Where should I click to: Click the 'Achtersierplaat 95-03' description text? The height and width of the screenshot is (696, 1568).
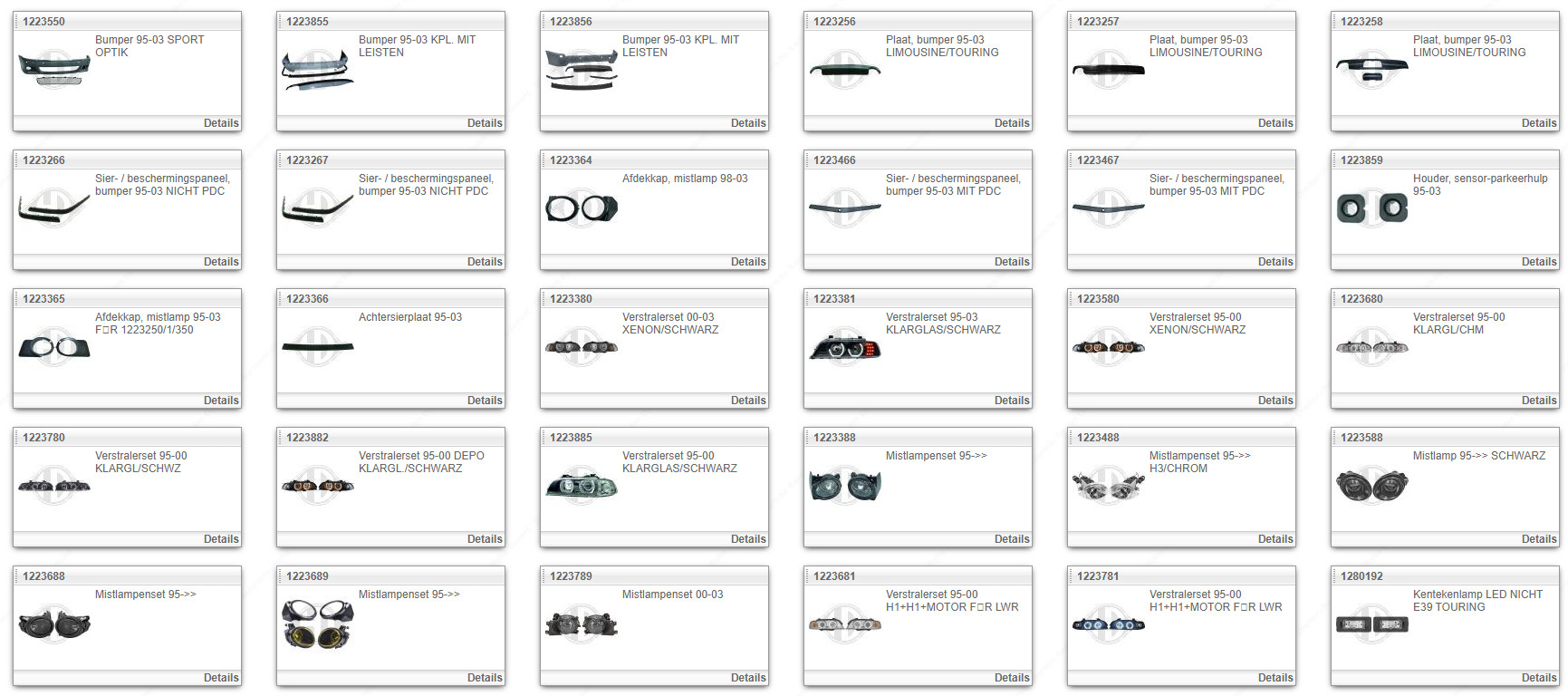coord(410,317)
